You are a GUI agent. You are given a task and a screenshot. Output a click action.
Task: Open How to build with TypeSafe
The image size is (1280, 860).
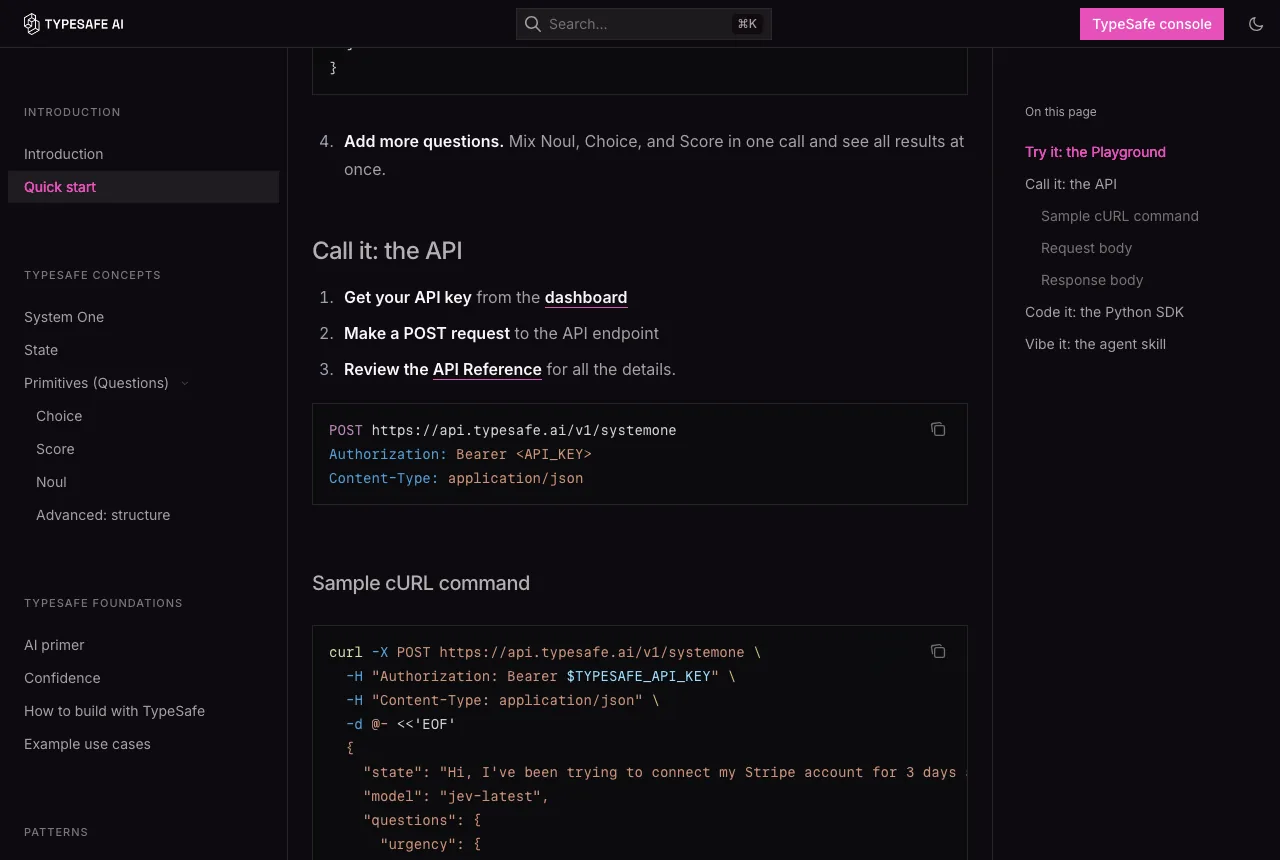[x=114, y=711]
